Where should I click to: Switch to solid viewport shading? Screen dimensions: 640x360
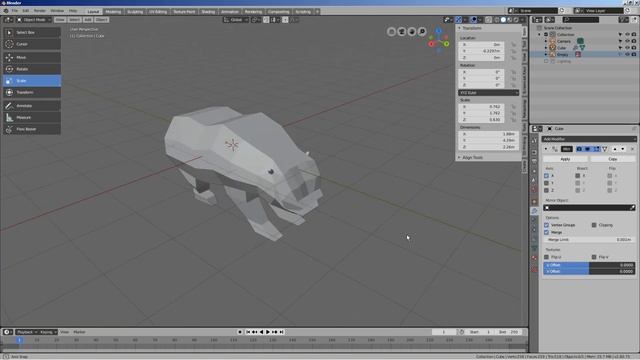[503, 20]
